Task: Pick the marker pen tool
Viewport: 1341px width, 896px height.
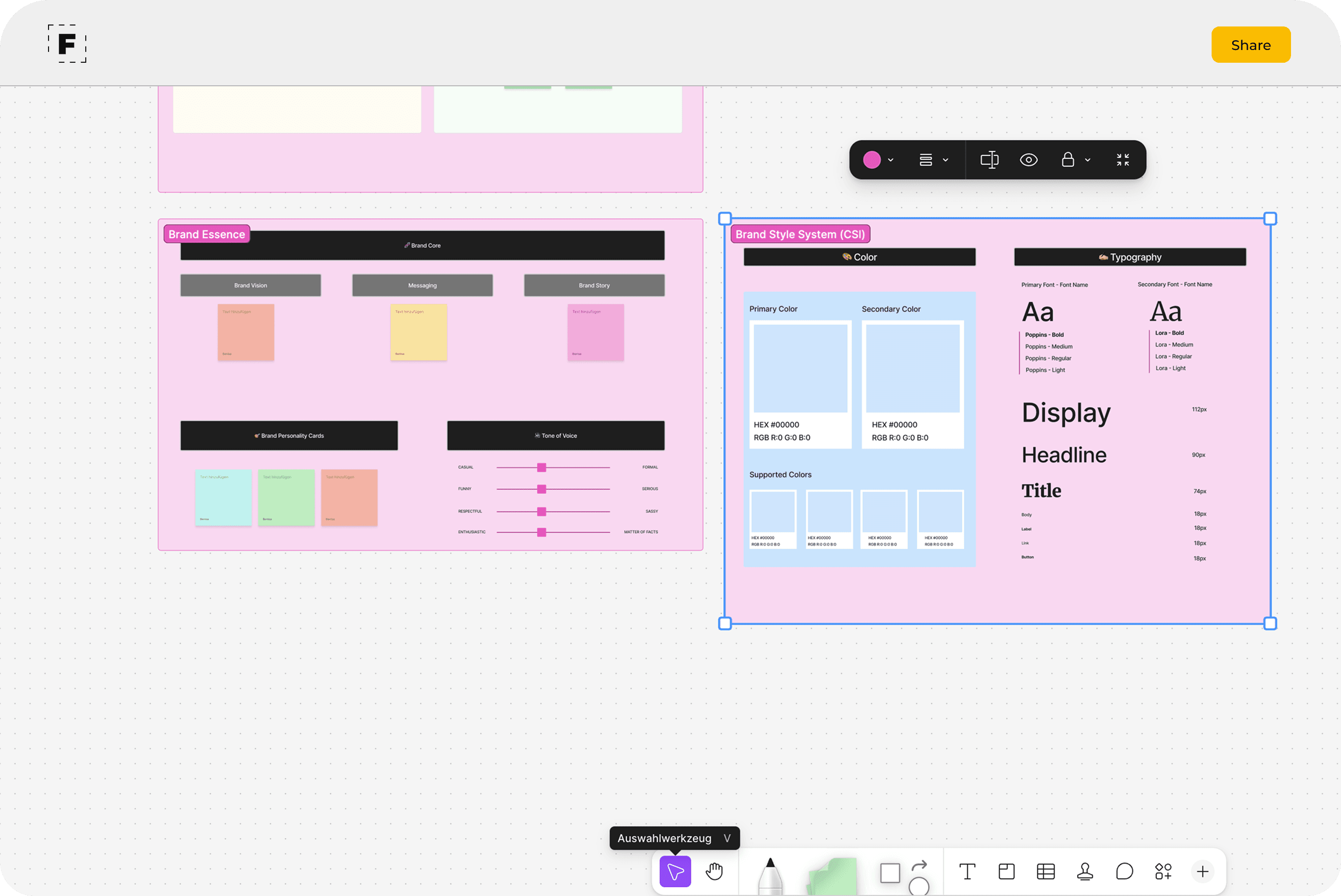Action: 770,874
